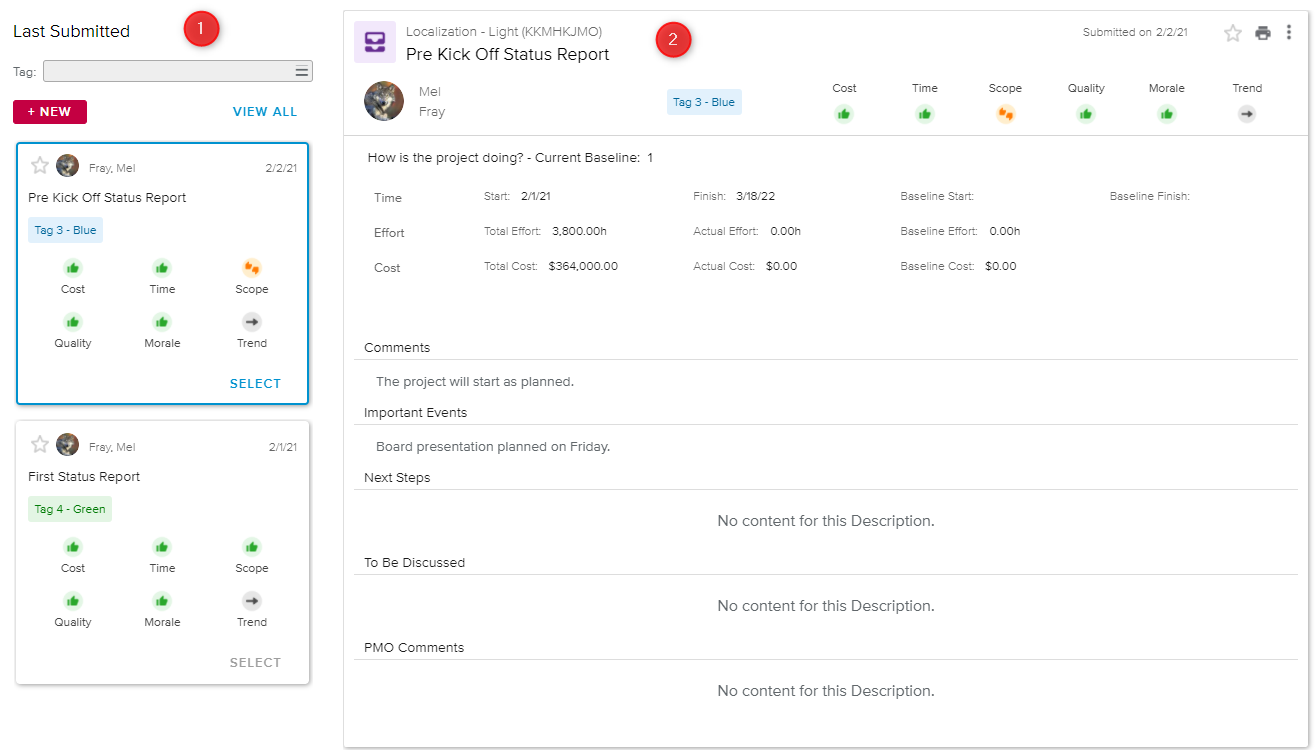Favorite the Pre Kick Off Status Report card

[x=40, y=166]
